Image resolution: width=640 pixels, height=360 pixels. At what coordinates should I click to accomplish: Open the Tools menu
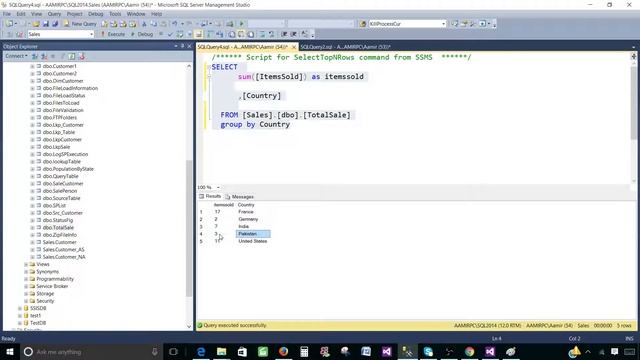point(115,14)
